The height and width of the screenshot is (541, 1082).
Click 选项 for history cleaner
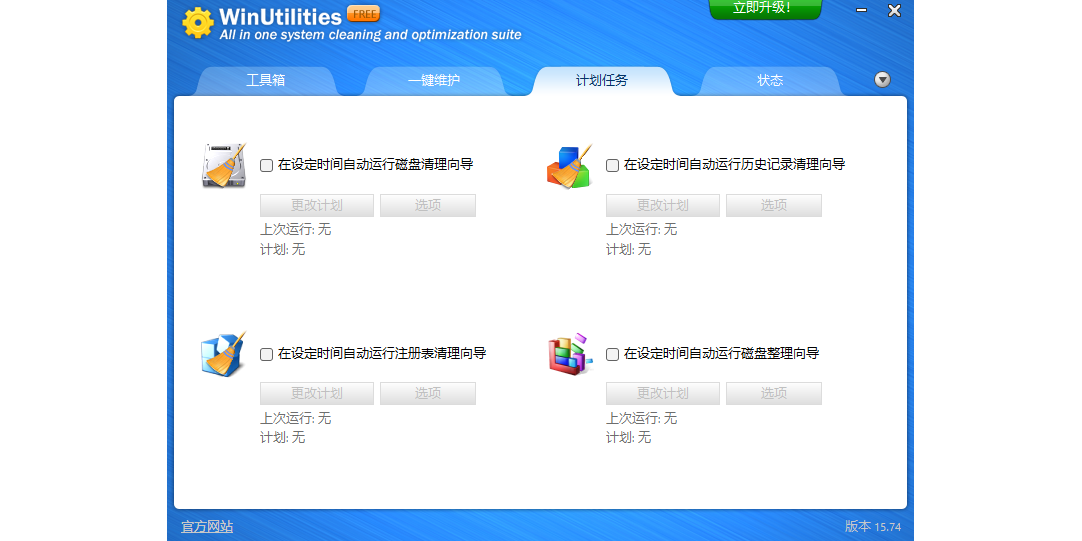coord(774,206)
